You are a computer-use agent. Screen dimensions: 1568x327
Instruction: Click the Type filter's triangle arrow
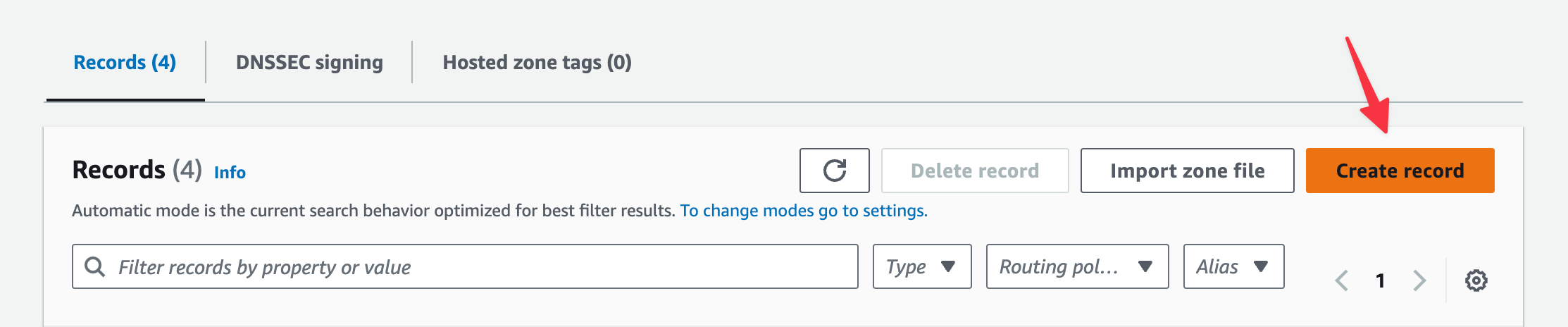(948, 266)
